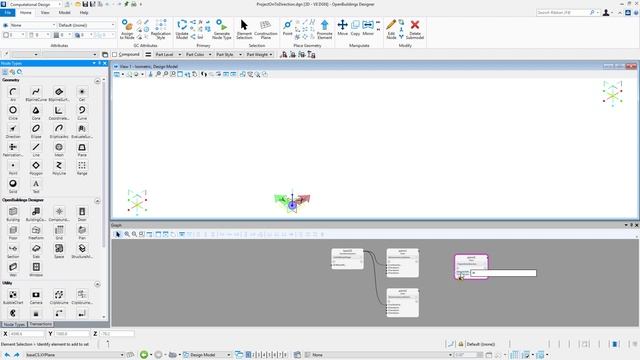Select the Camera utility node
Image resolution: width=640 pixels, height=360 pixels.
(36, 297)
